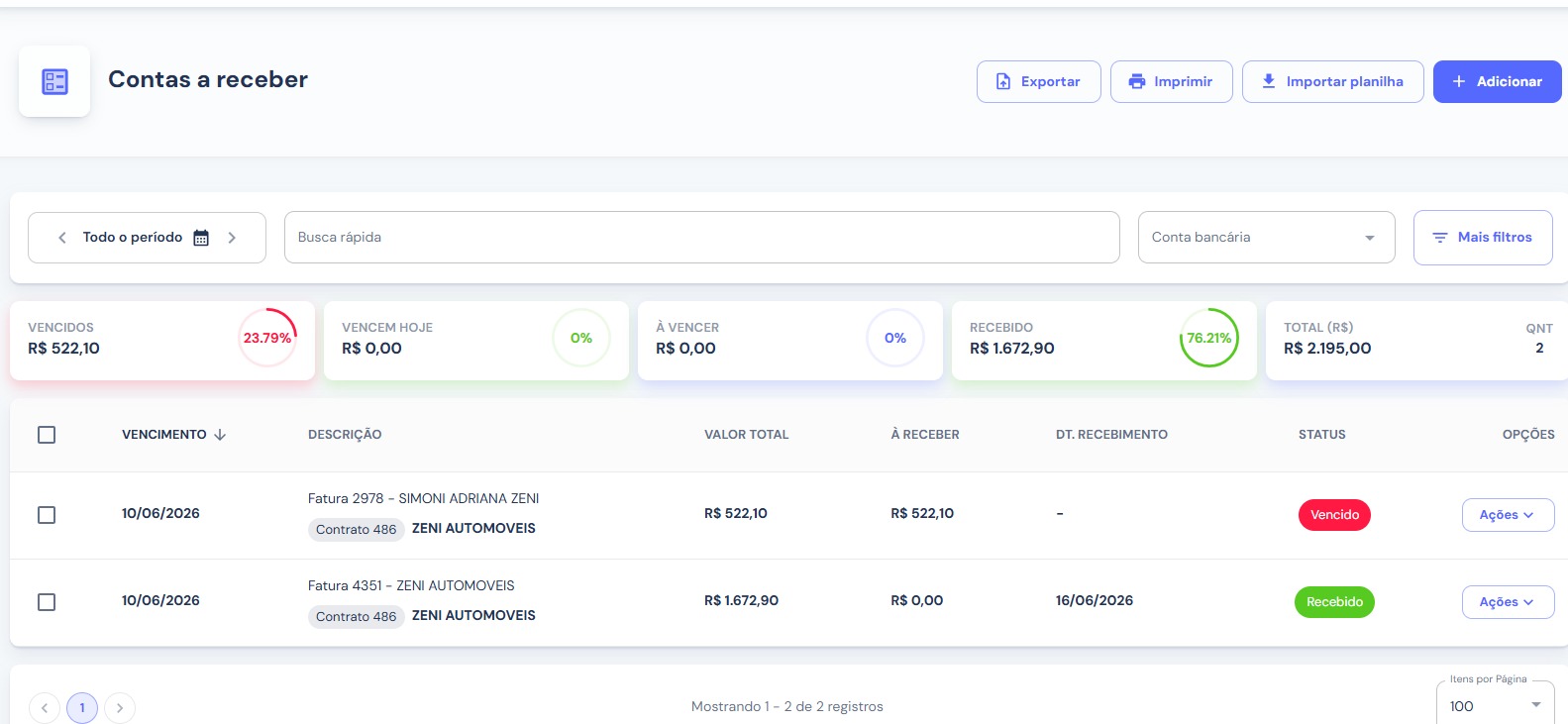This screenshot has width=1568, height=724.
Task: Click the next page arrow in pagination
Action: 120,708
